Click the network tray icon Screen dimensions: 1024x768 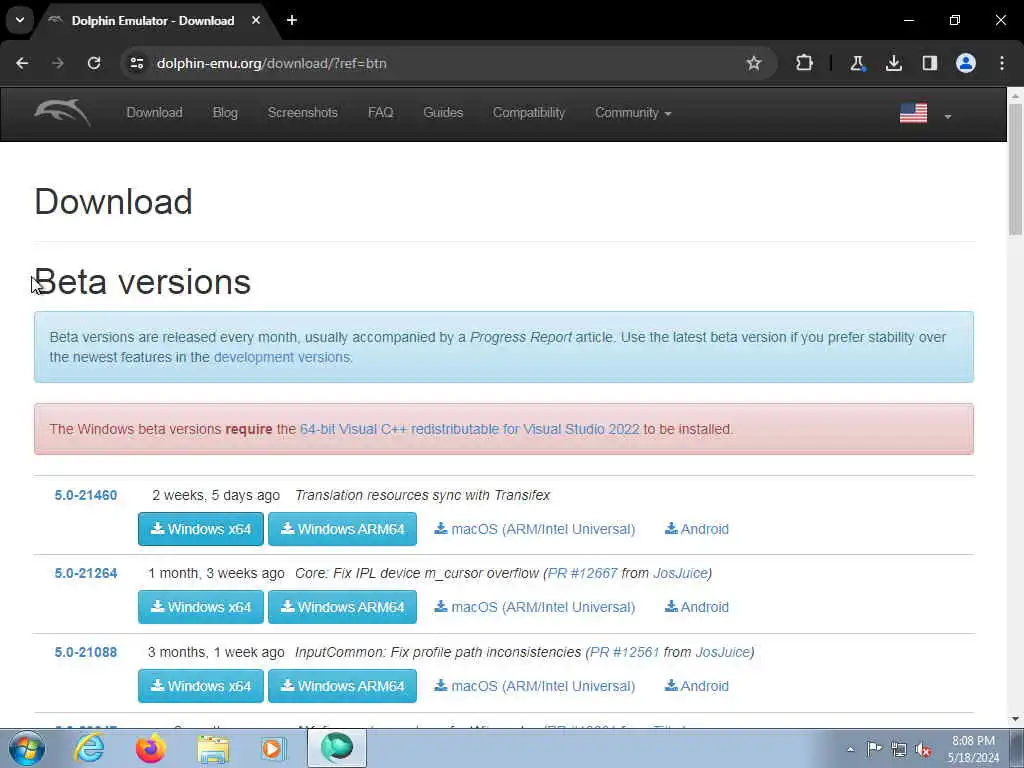tap(899, 750)
